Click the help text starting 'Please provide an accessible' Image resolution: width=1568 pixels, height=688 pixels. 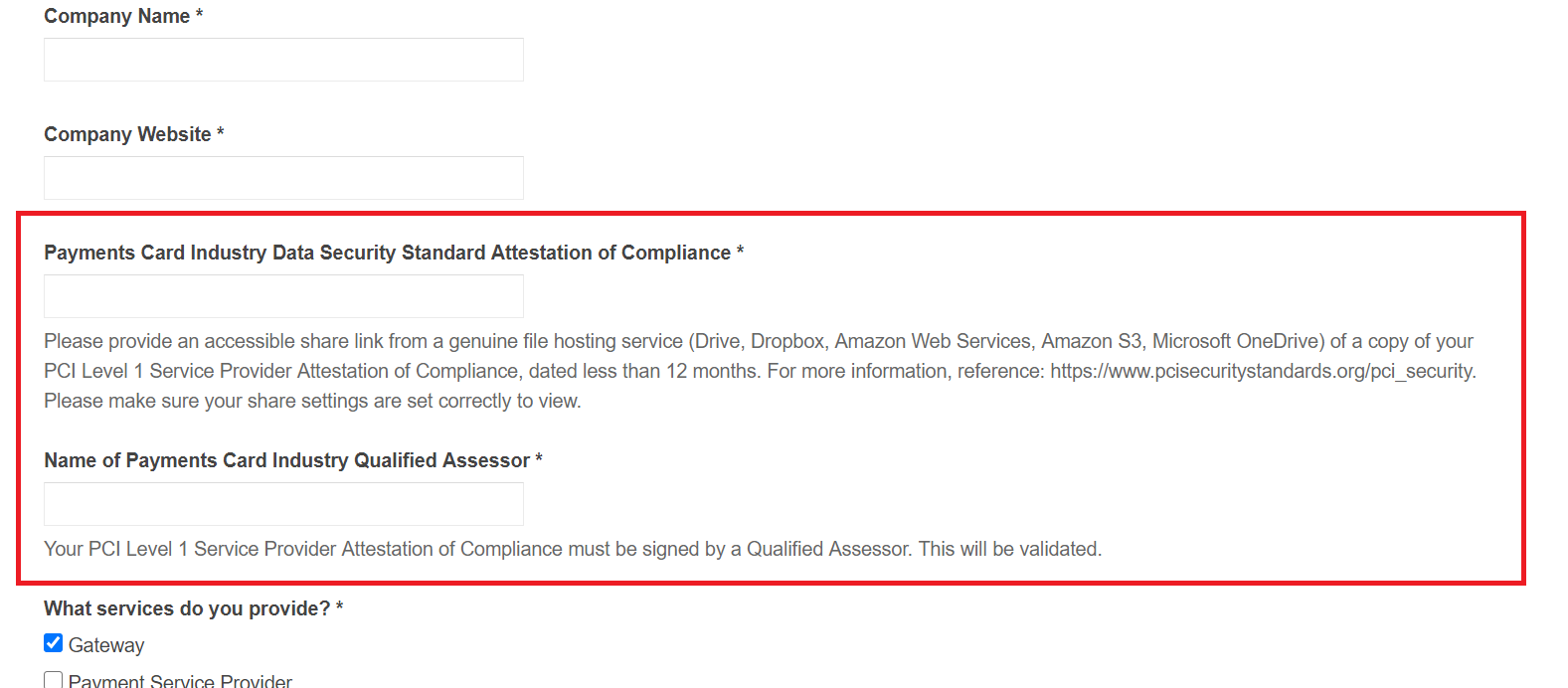pos(760,371)
